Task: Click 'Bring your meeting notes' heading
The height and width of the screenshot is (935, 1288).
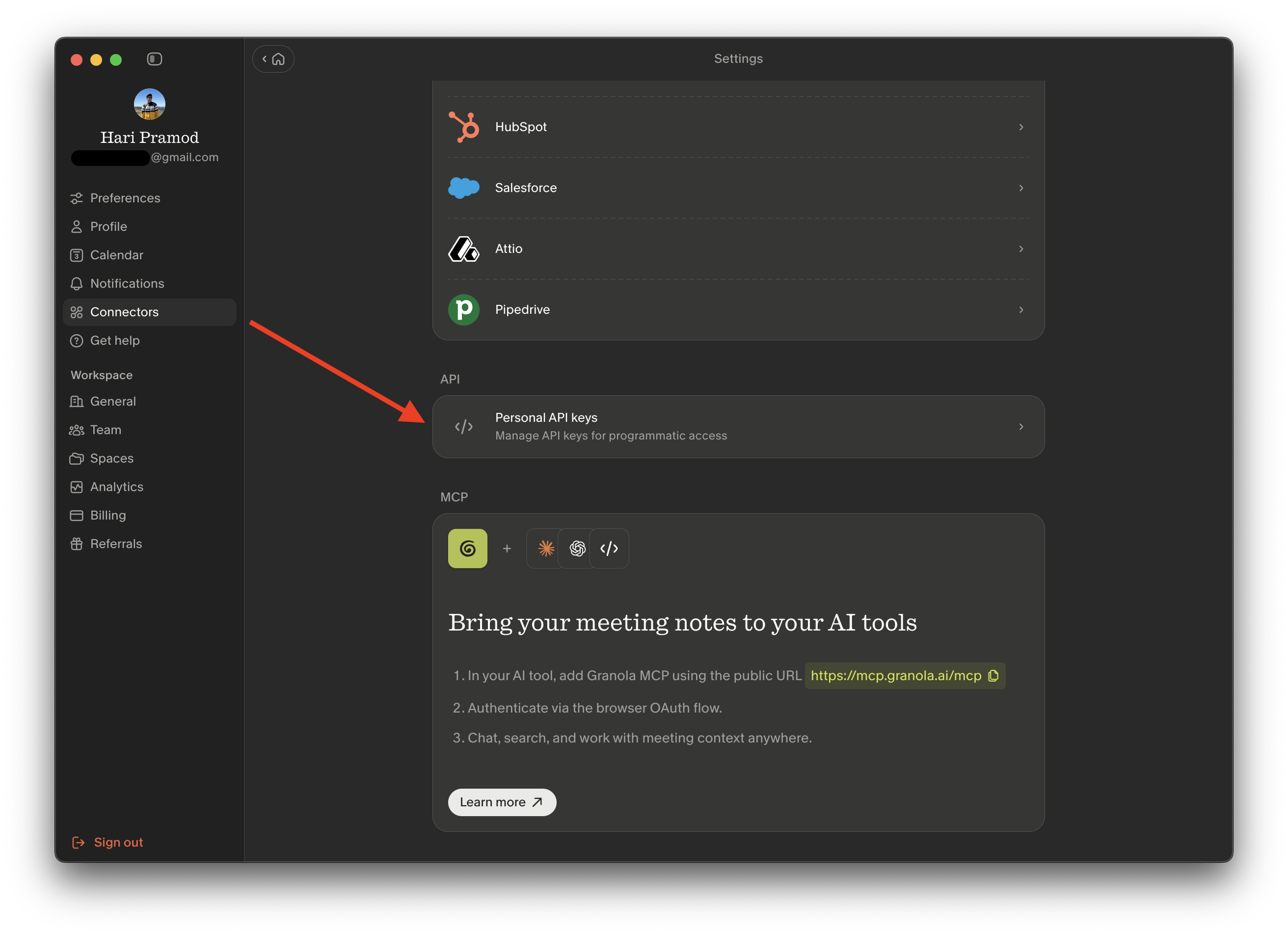Action: tap(683, 623)
